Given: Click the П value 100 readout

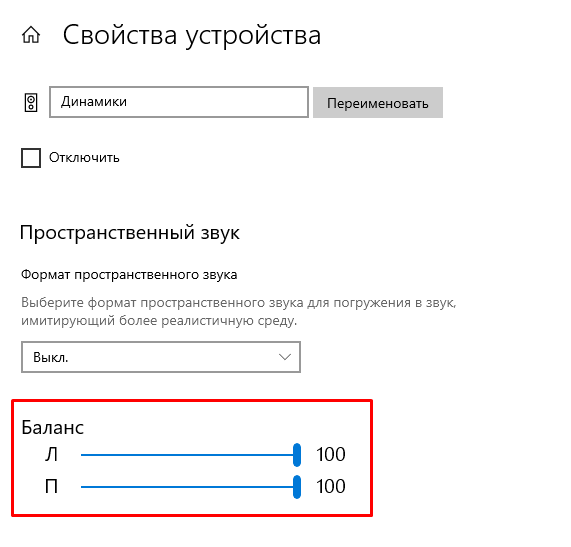Looking at the screenshot, I should (x=331, y=487).
